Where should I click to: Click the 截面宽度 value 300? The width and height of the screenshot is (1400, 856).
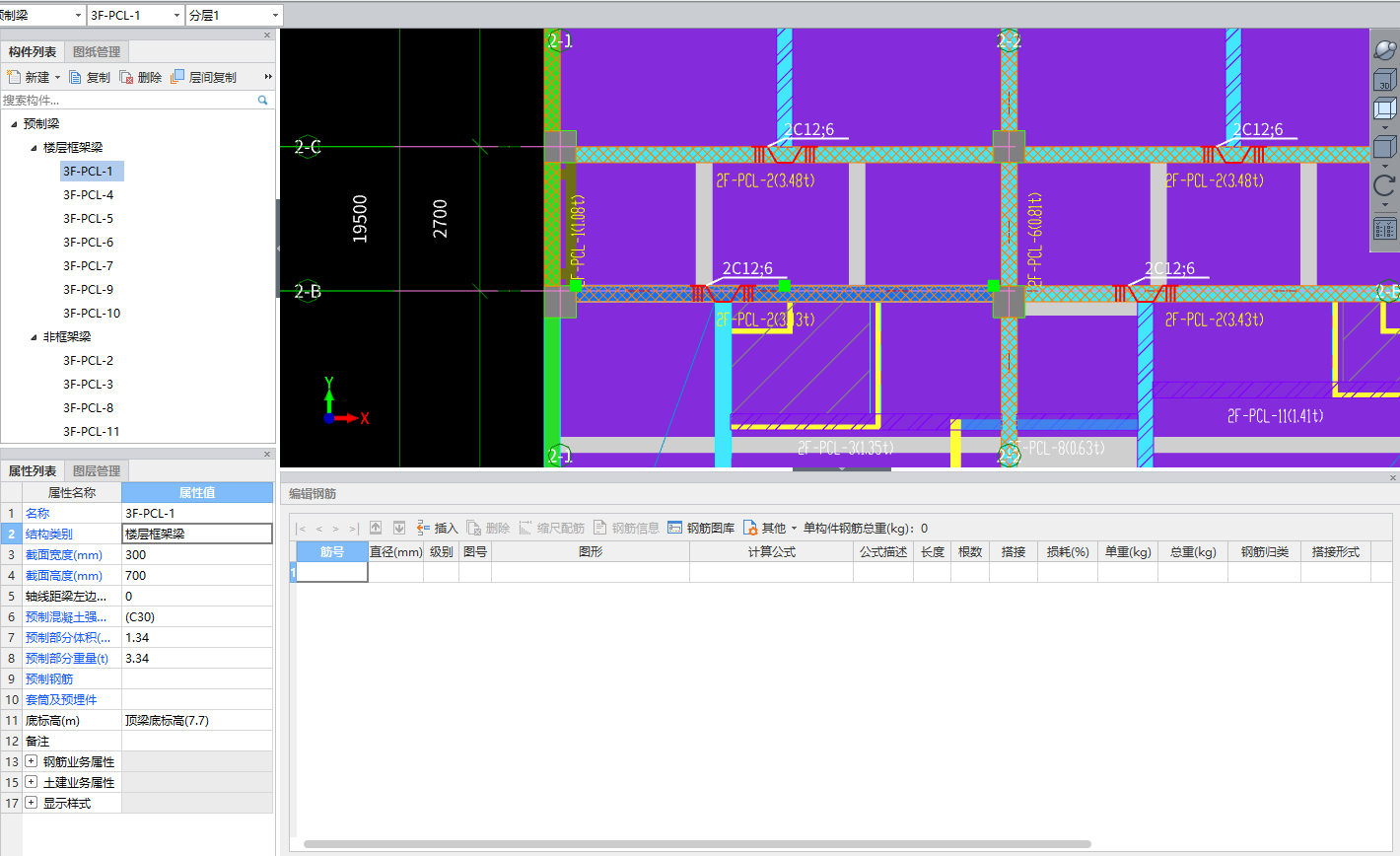click(x=197, y=554)
